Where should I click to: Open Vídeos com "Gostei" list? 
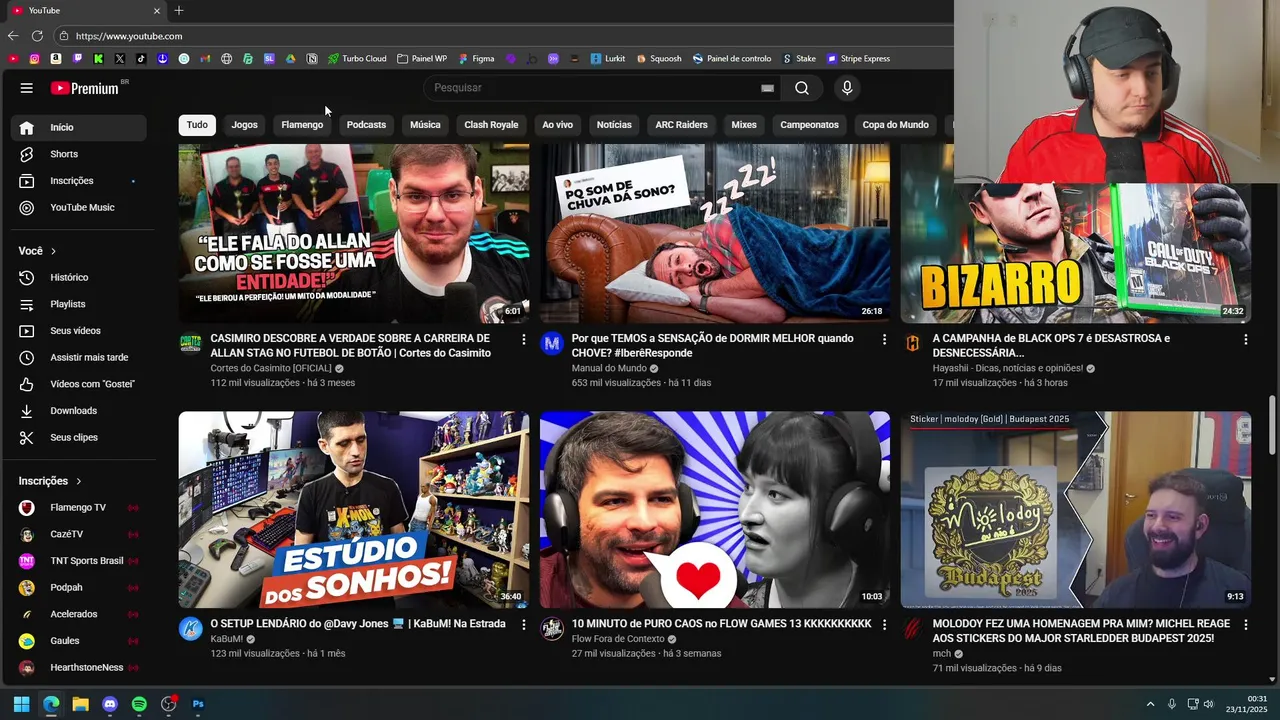pyautogui.click(x=79, y=384)
